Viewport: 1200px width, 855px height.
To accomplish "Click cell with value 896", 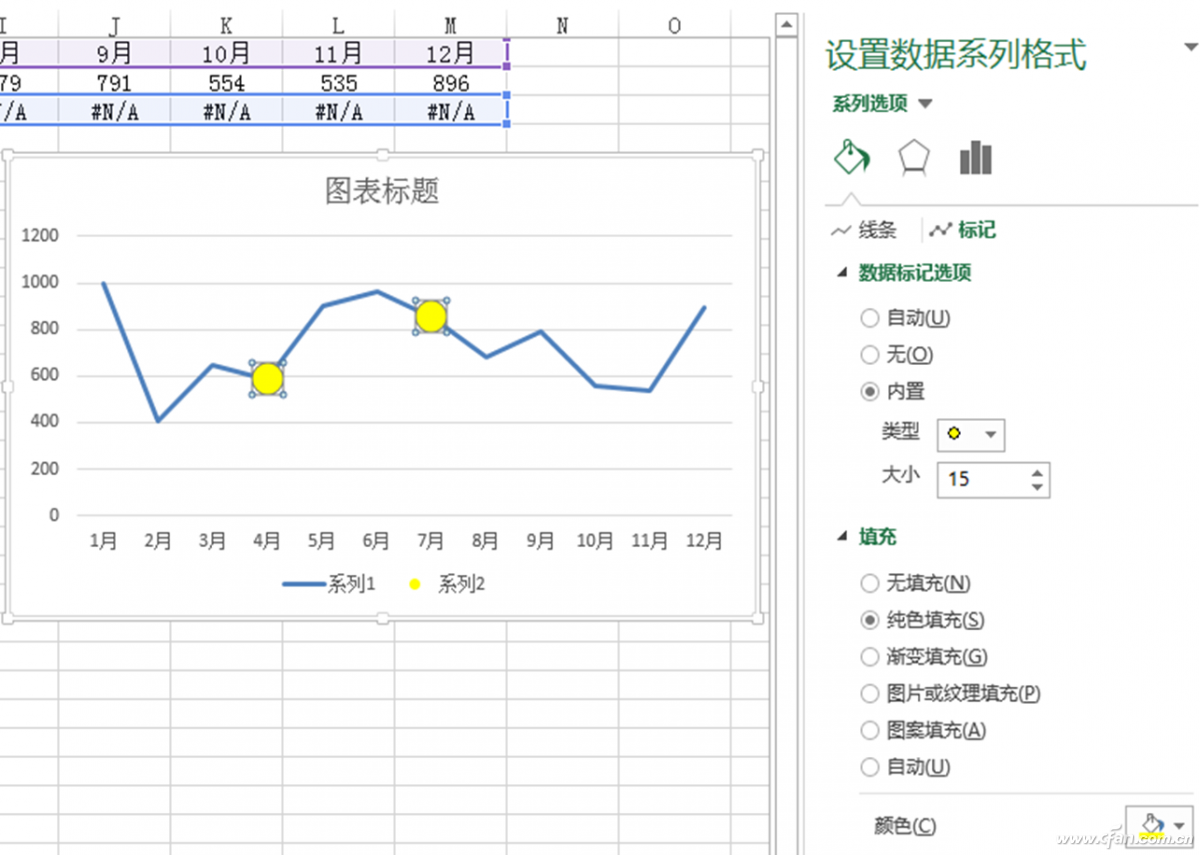I will (450, 83).
